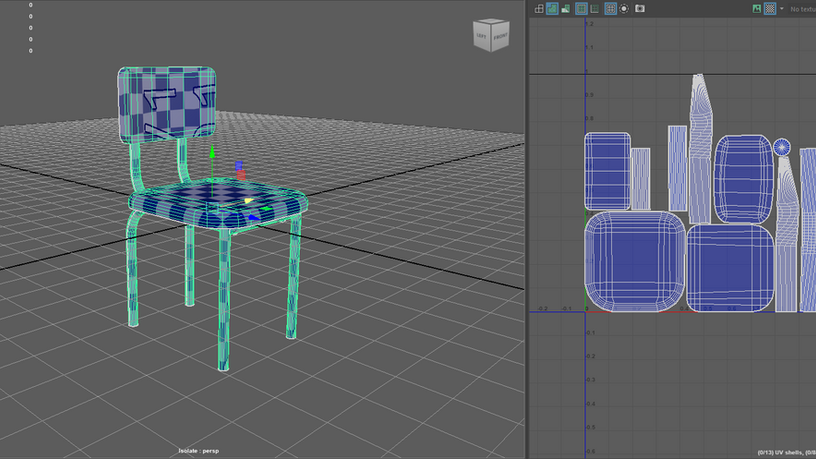Click the green display image icon
Viewport: 816px width, 459px height.
757,8
